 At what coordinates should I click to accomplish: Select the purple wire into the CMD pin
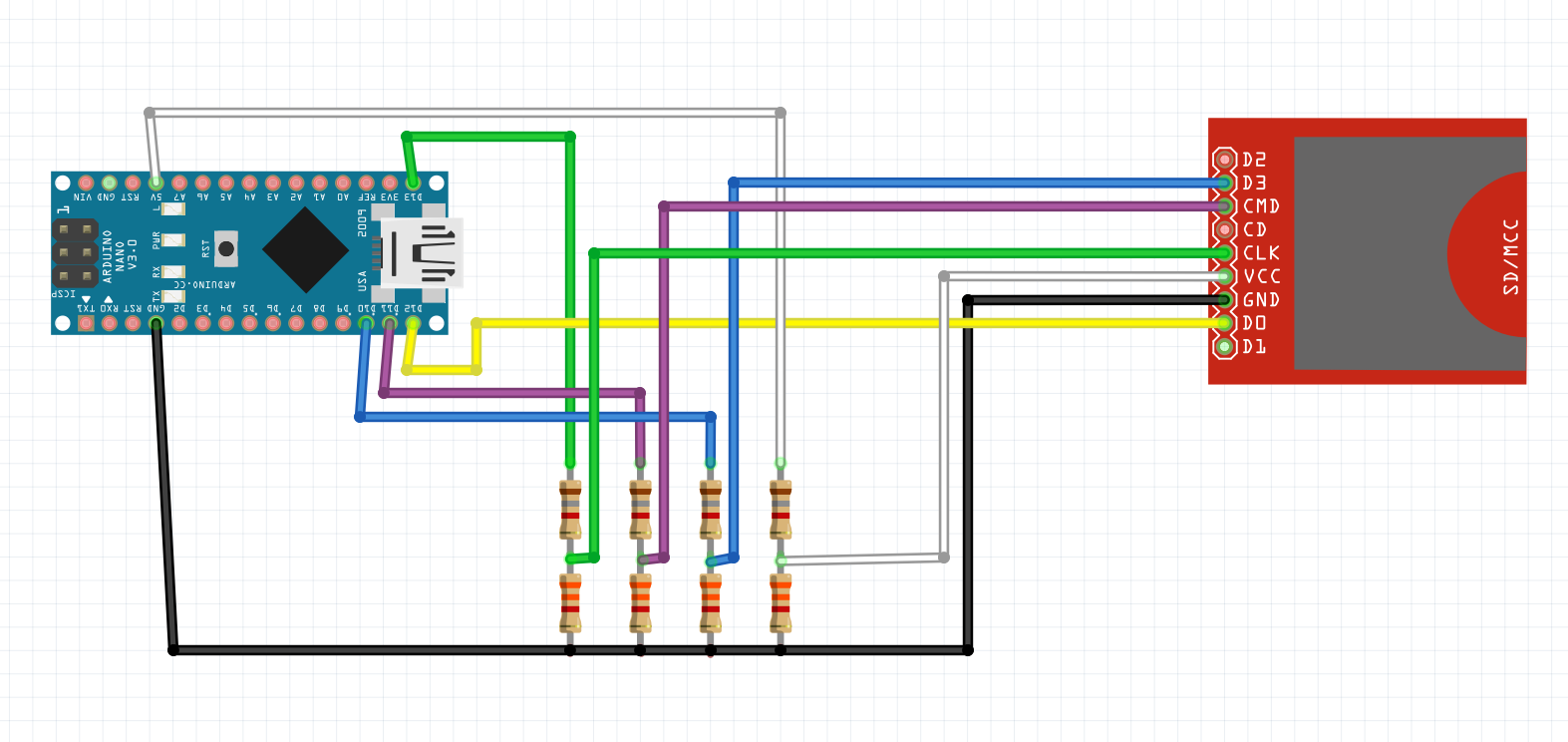[942, 206]
